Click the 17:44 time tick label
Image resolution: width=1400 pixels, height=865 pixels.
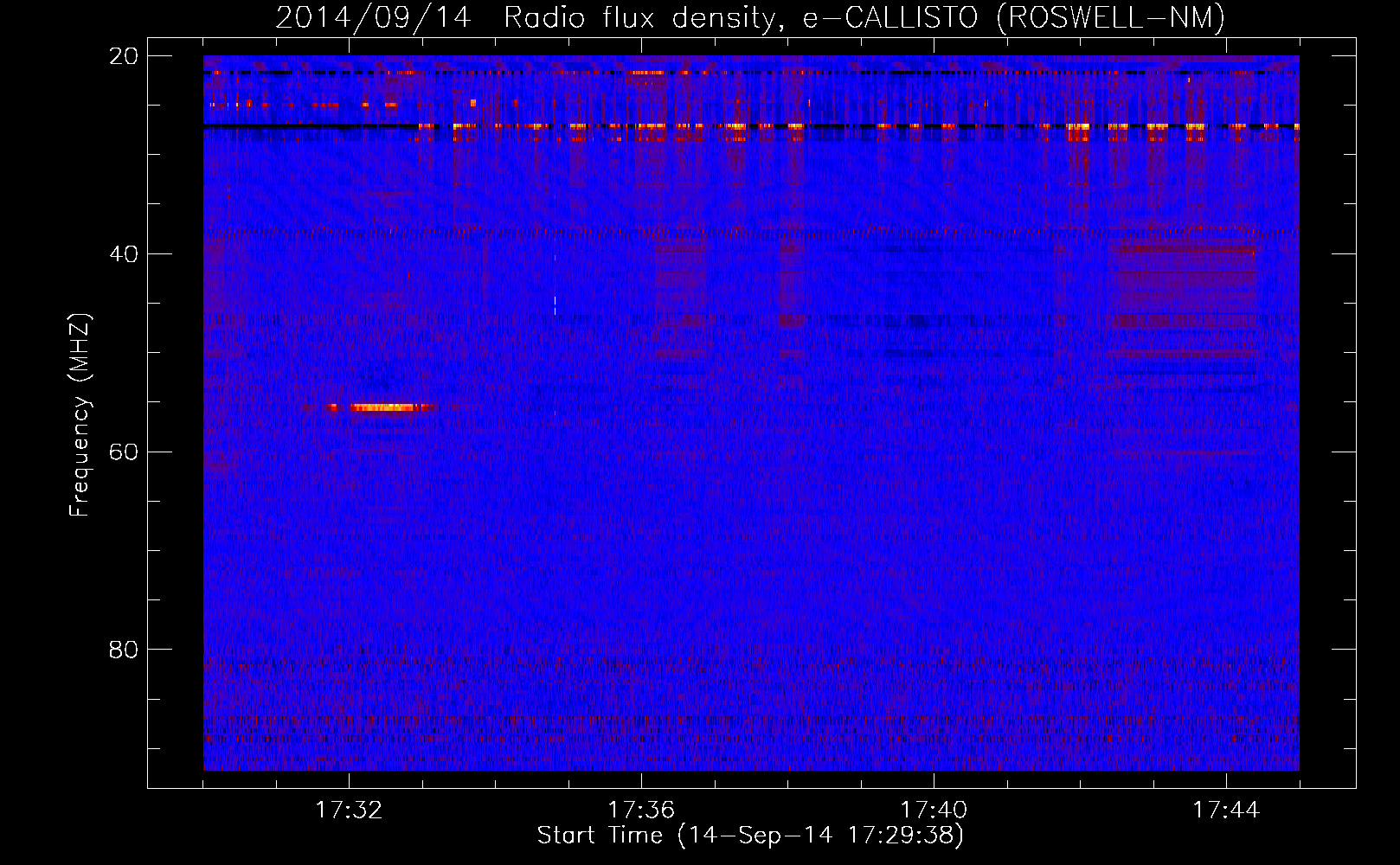pyautogui.click(x=1226, y=810)
